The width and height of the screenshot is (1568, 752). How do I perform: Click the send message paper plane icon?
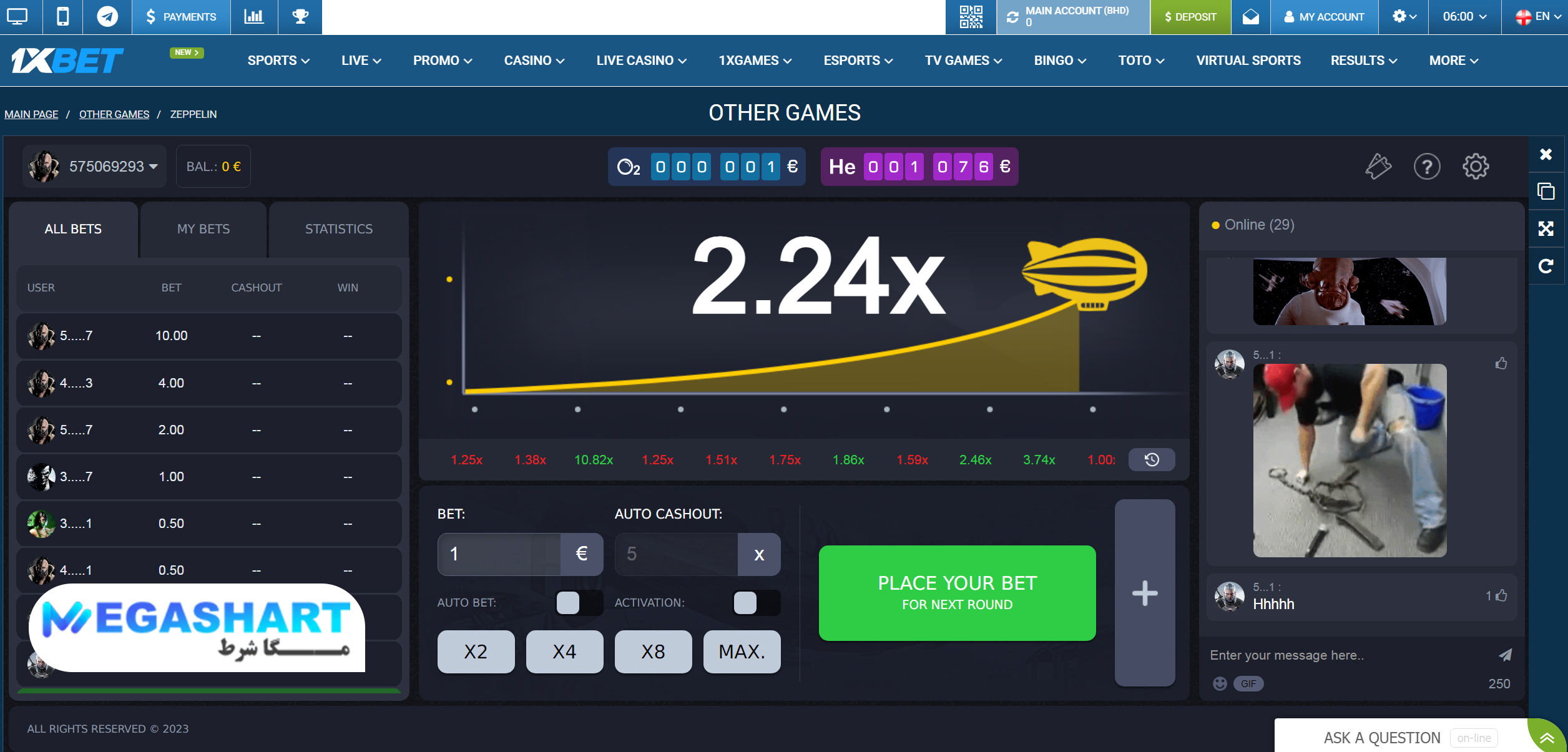point(1505,655)
